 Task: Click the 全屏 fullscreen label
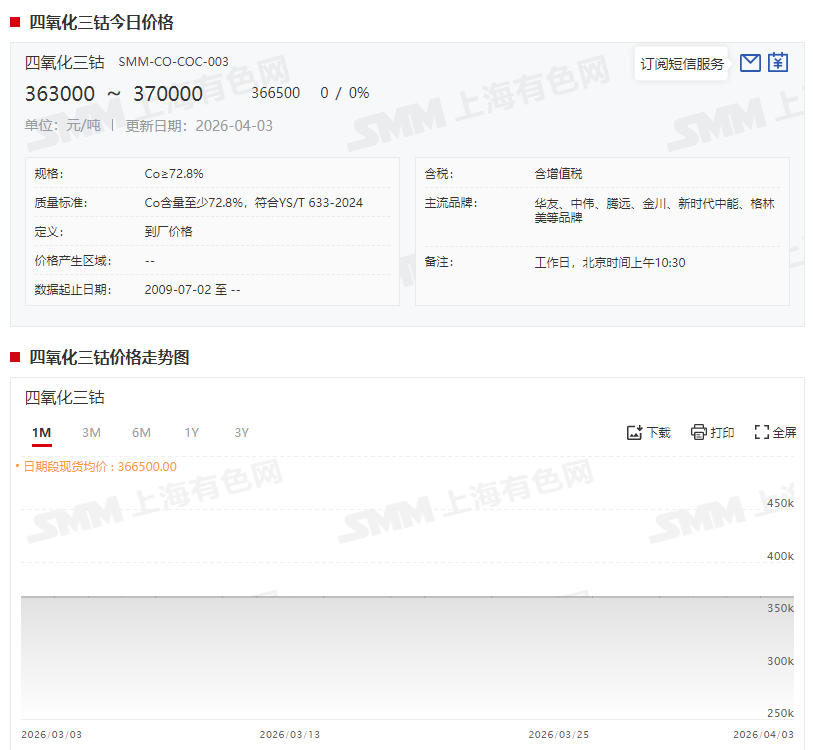tap(784, 433)
